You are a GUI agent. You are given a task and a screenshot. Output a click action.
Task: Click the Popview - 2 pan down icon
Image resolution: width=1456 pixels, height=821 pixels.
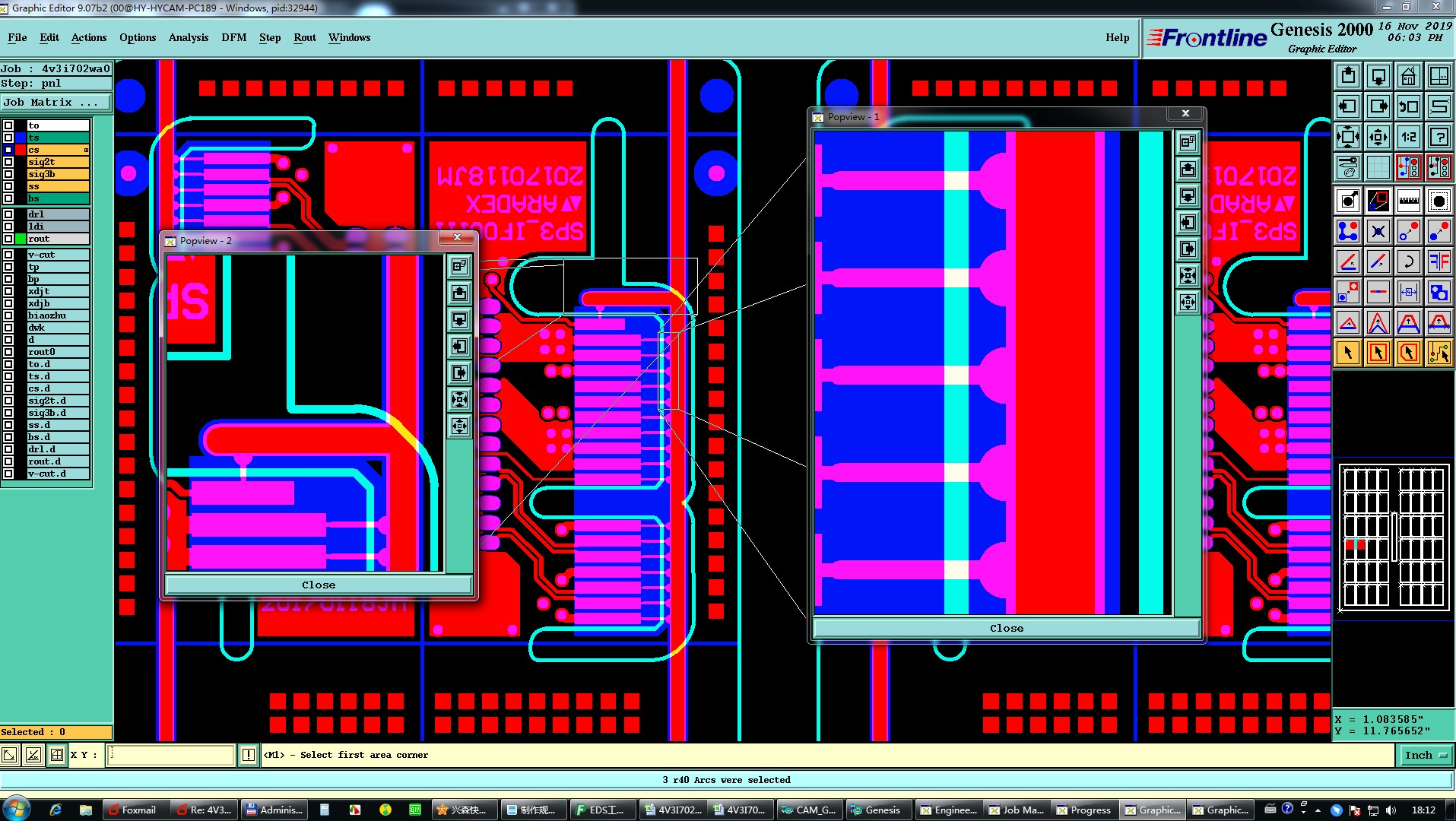pos(459,319)
